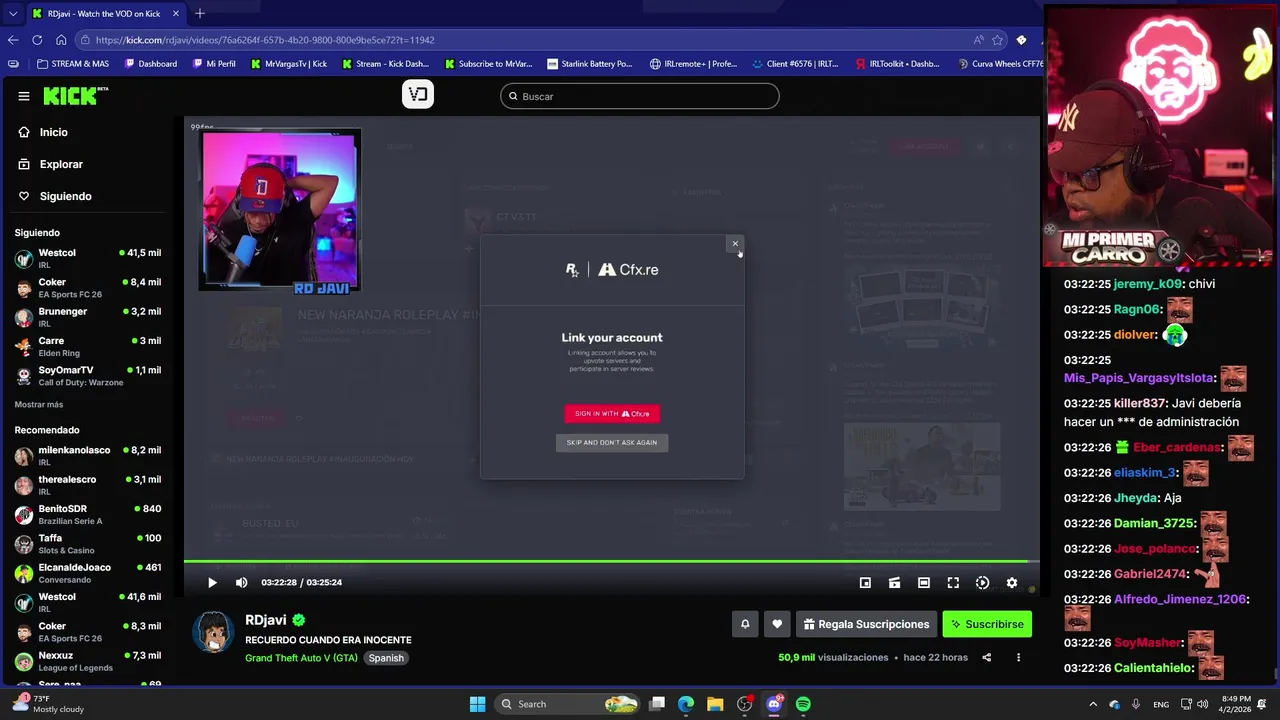Click Sign in with Cfx.re button

click(612, 413)
